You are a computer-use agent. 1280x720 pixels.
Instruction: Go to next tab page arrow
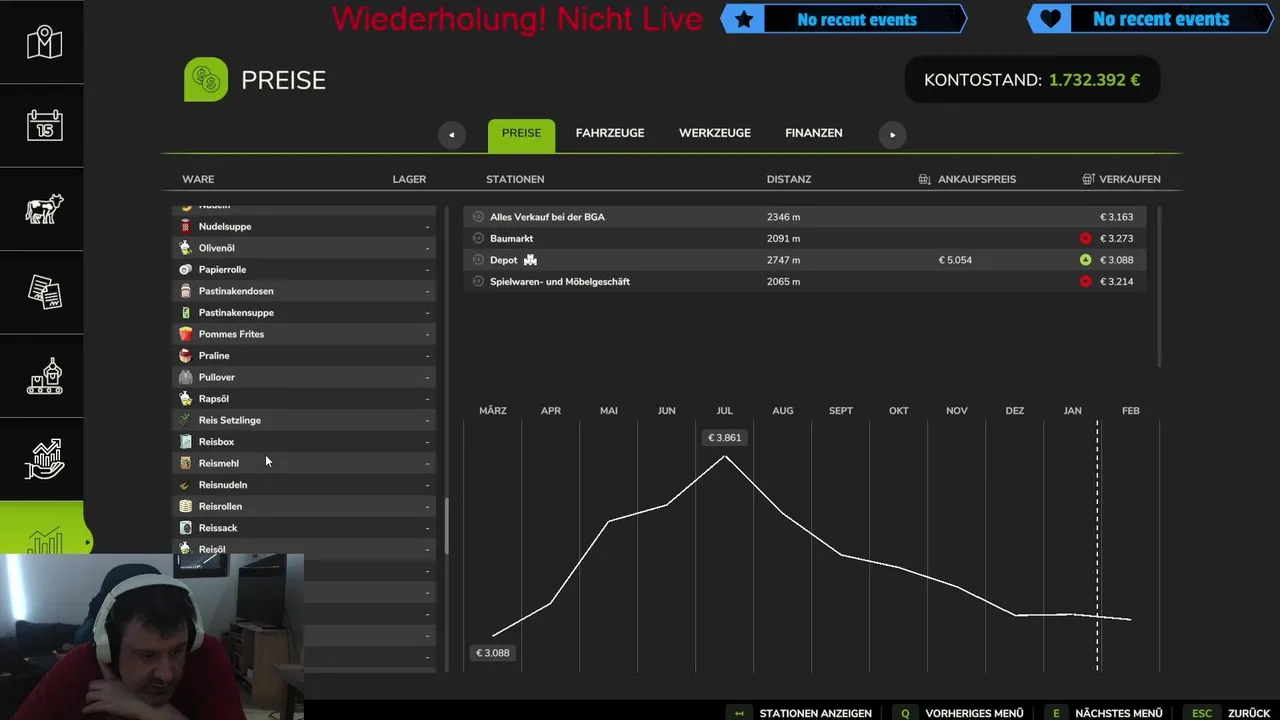[x=892, y=135]
